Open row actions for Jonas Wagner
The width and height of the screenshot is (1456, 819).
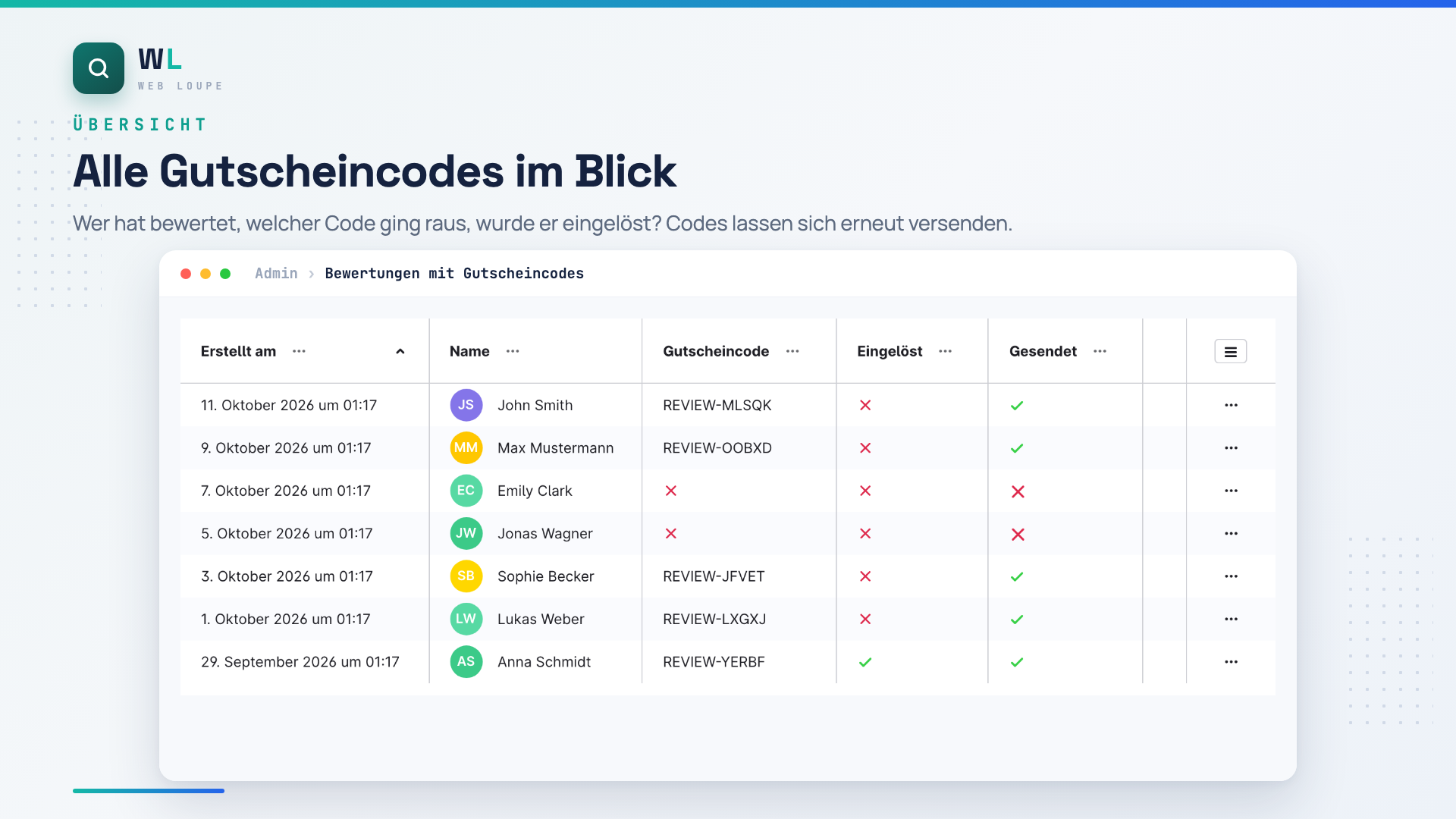pos(1231,534)
